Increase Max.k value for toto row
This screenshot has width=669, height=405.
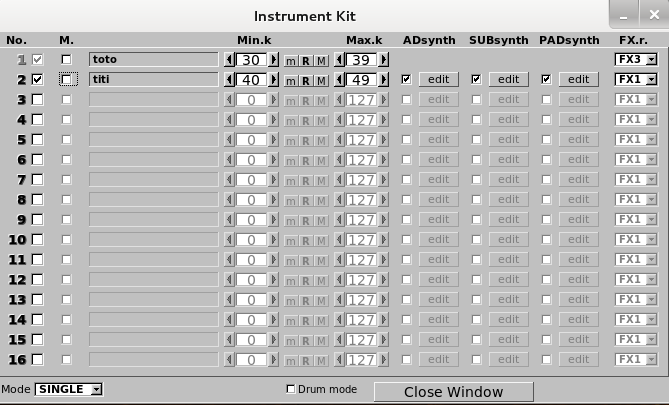coord(384,59)
